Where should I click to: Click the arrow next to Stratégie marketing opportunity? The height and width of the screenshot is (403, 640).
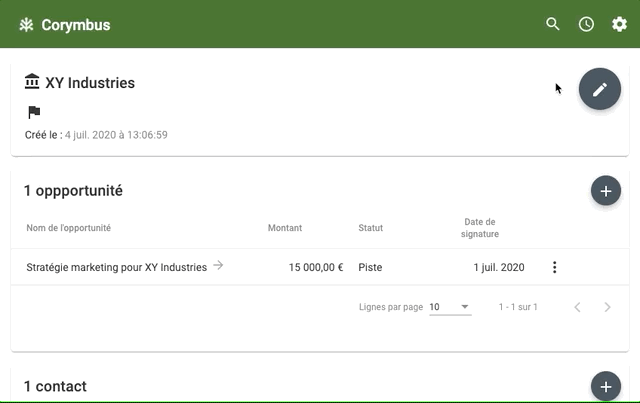click(218, 265)
